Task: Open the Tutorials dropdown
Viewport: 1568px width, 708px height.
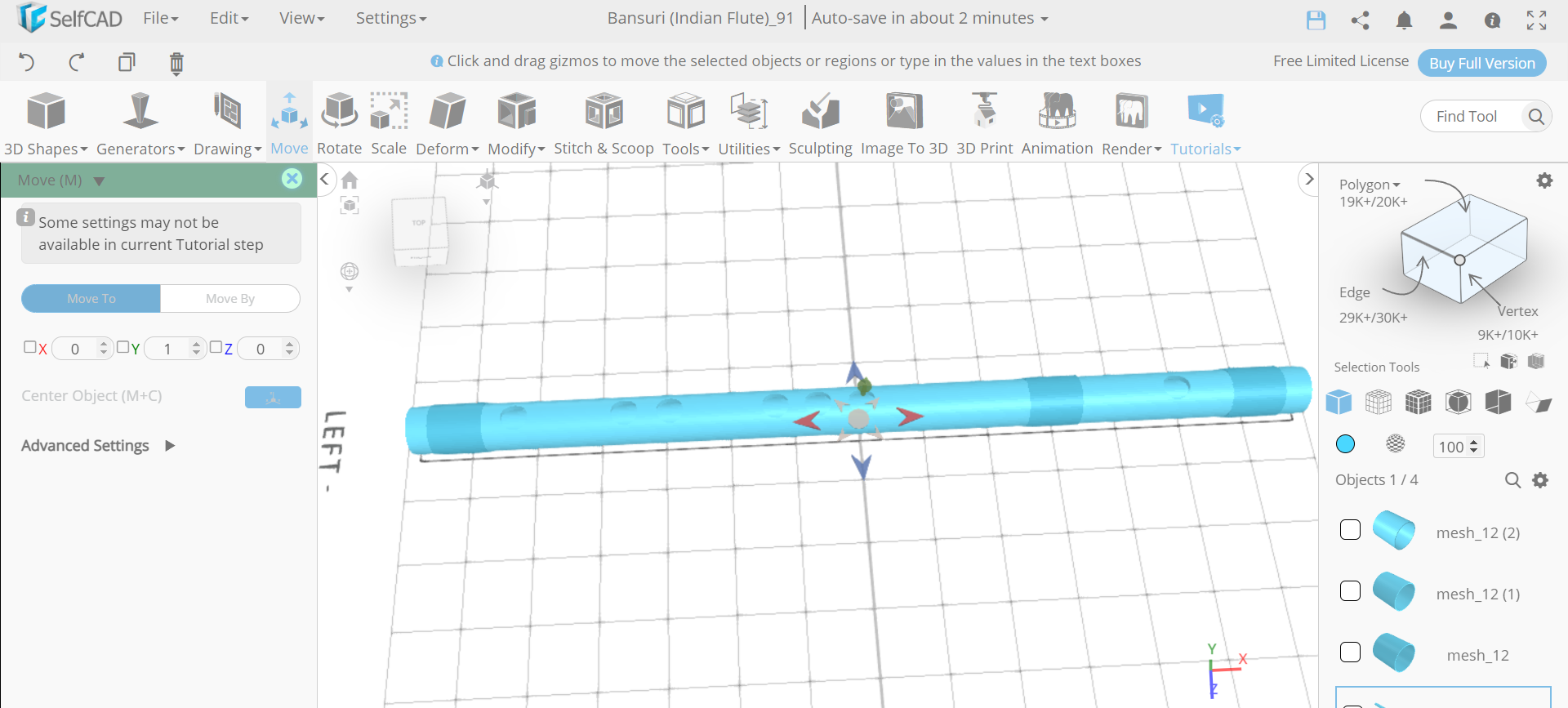Action: [x=1205, y=123]
